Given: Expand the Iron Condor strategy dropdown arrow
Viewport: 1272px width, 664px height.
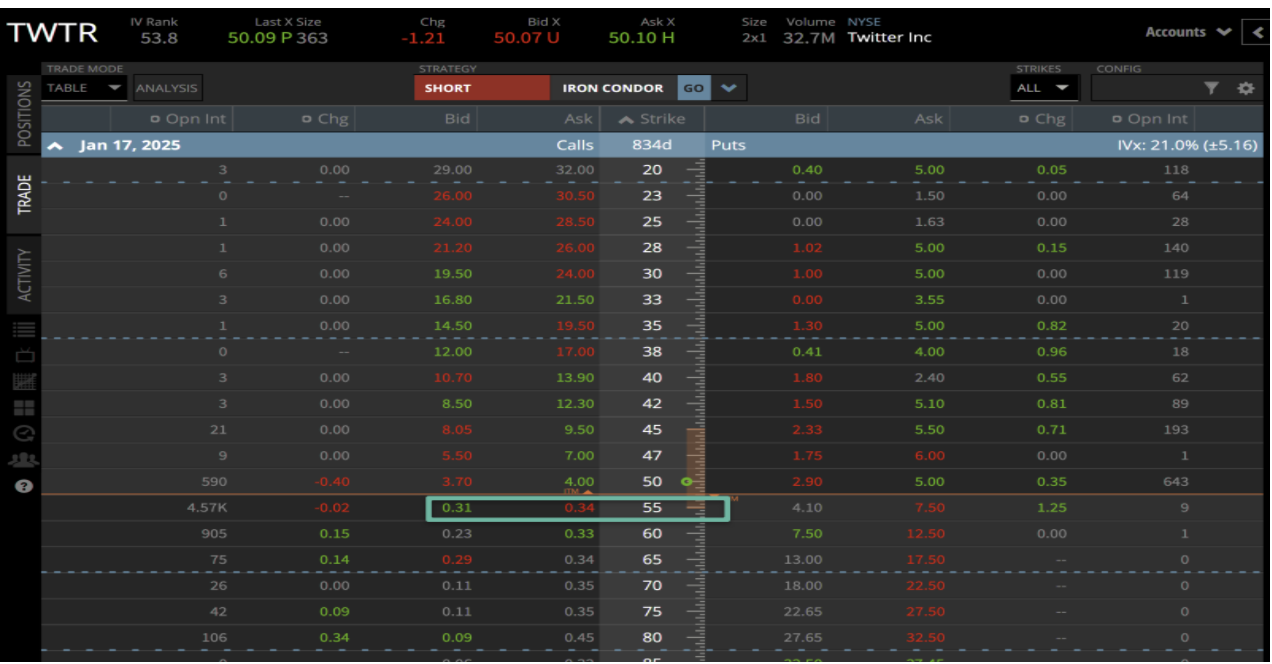Looking at the screenshot, I should click(728, 88).
